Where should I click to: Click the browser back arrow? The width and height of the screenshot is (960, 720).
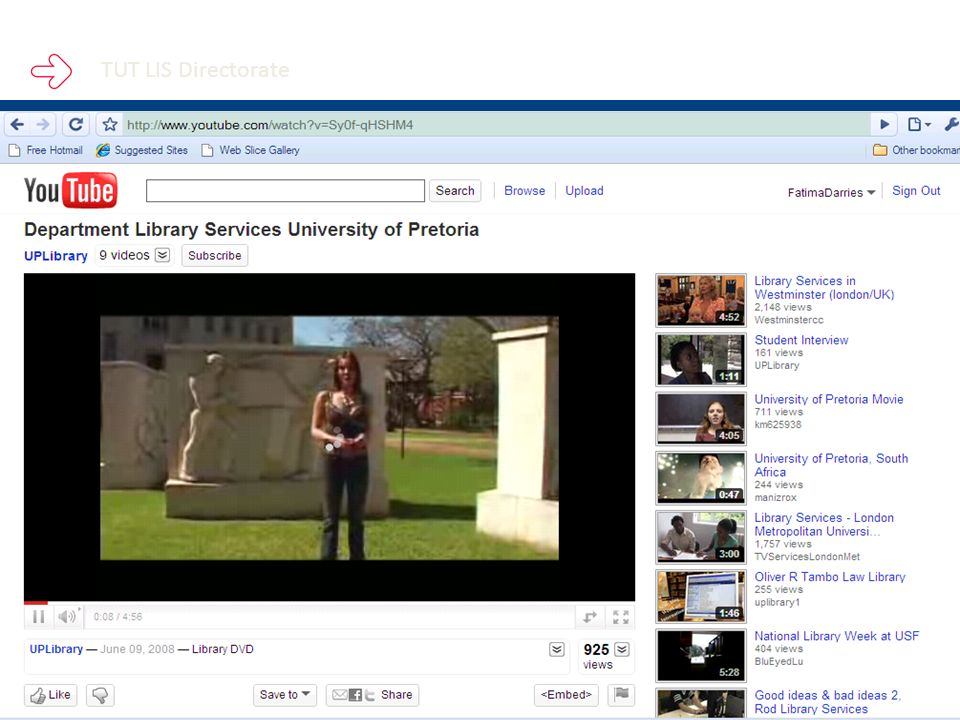(17, 125)
